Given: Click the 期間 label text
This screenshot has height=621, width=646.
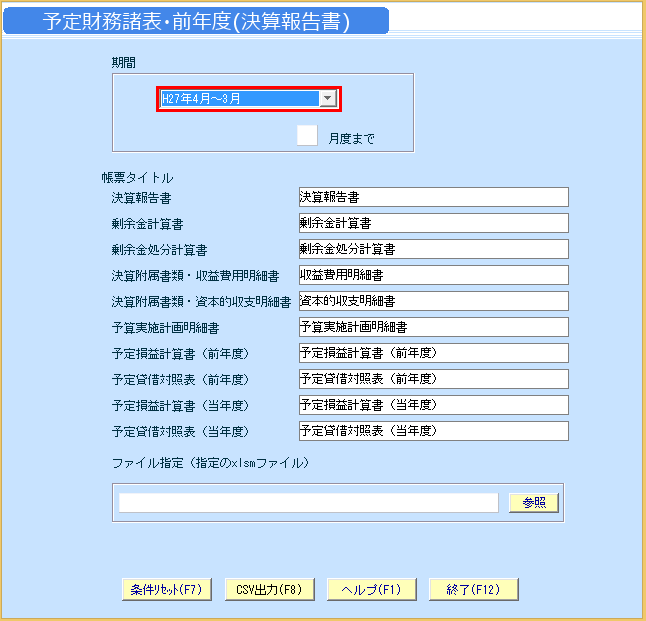Looking at the screenshot, I should point(124,63).
